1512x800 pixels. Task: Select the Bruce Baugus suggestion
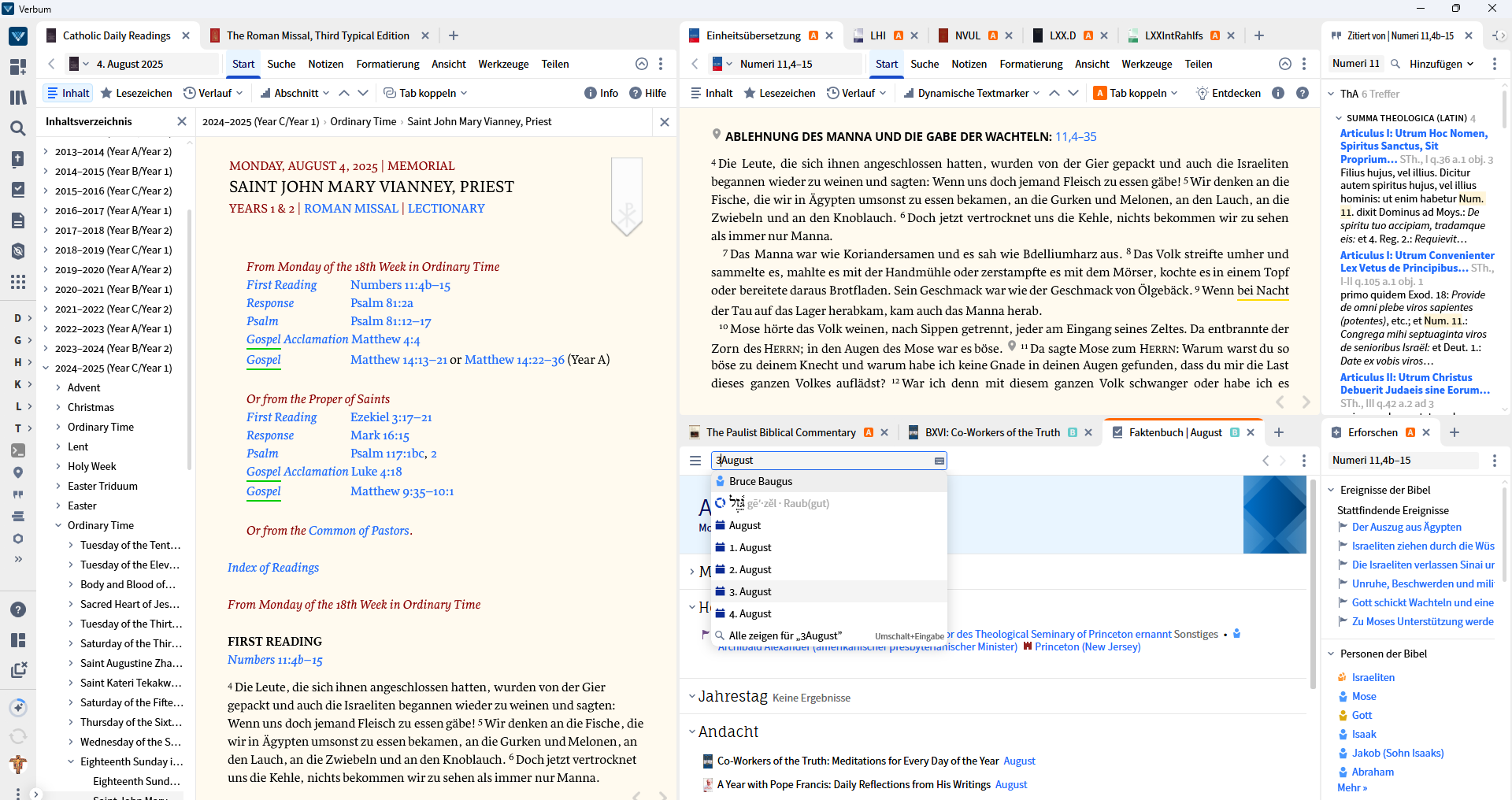click(828, 481)
